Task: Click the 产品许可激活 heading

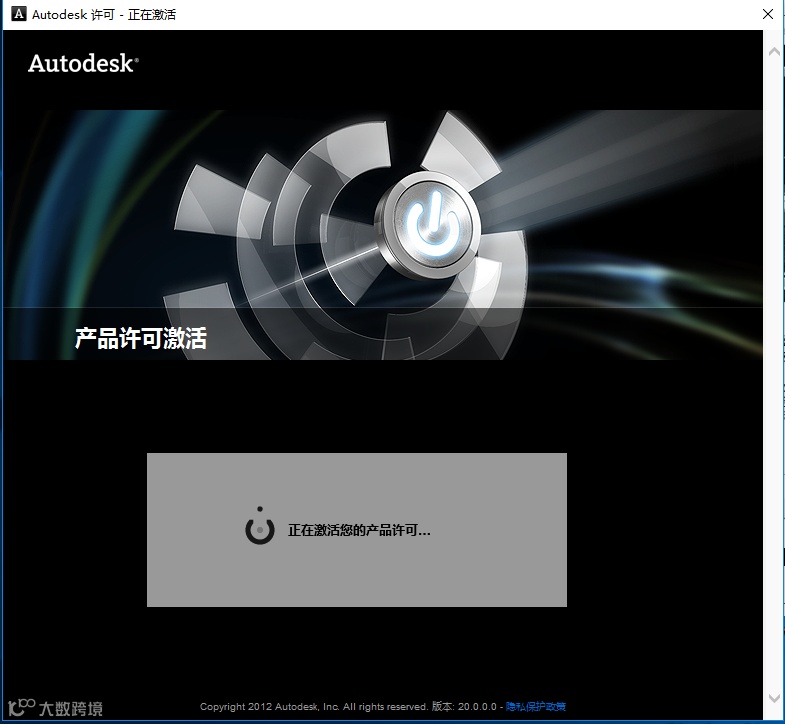Action: tap(141, 338)
